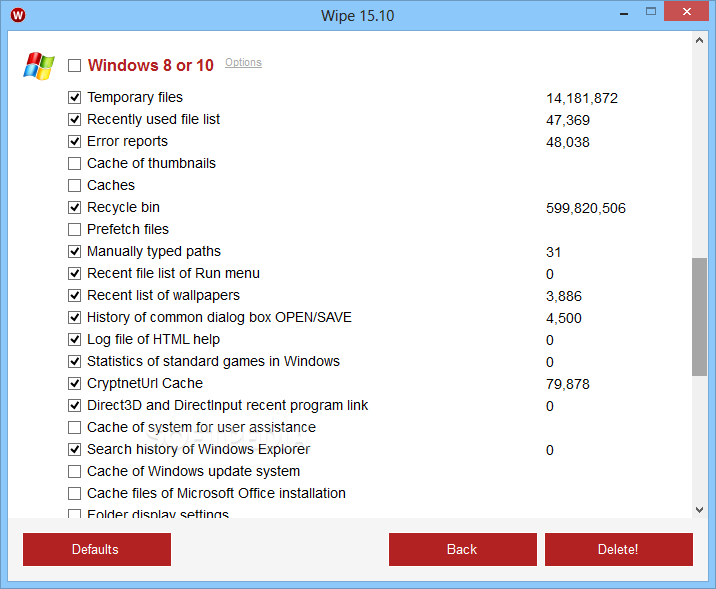Viewport: 716px width, 589px height.
Task: Enable Cache of system for user assistance
Action: pyautogui.click(x=74, y=427)
